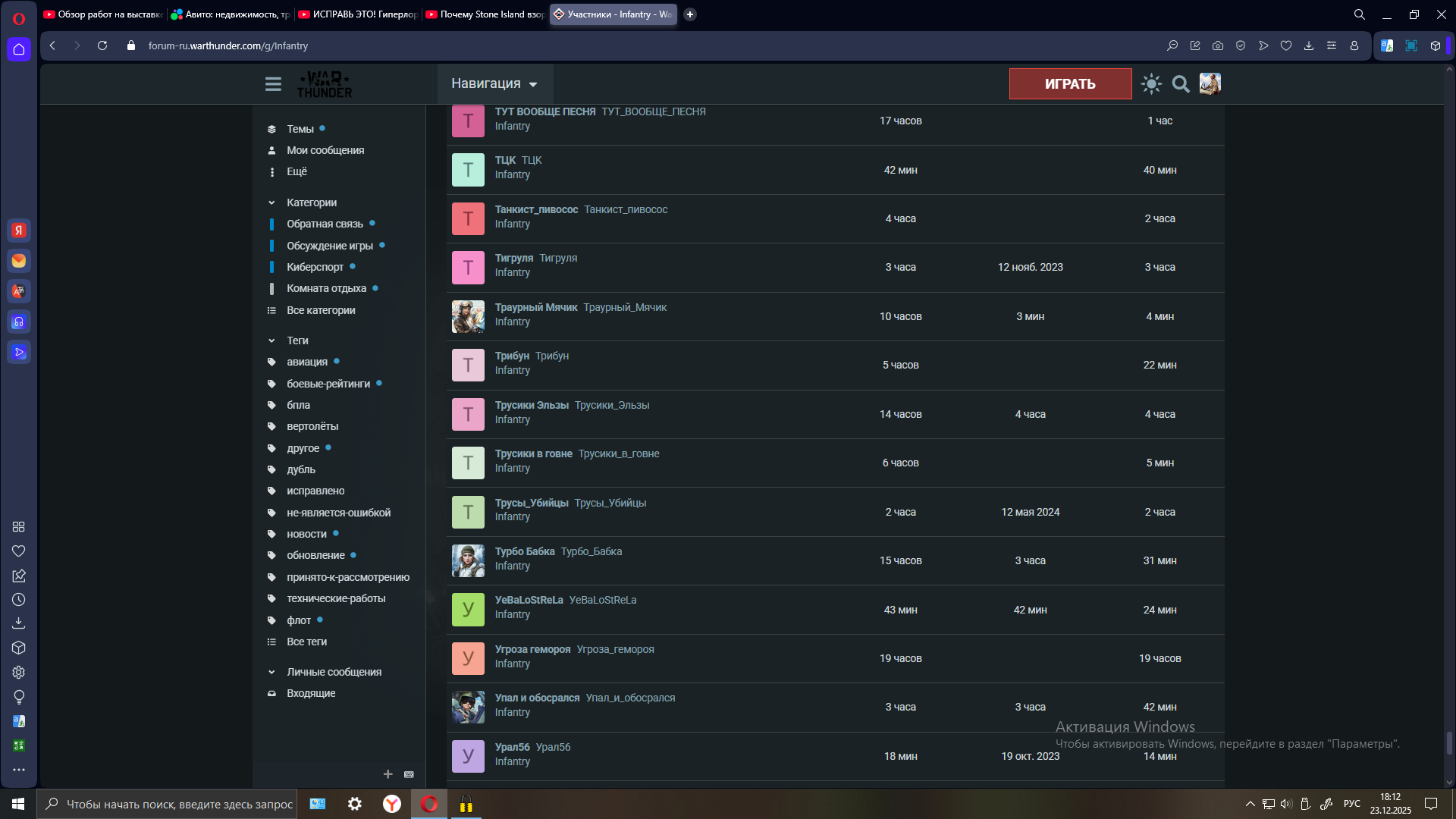Open keyboard shortcuts icon in sidebar
1456x819 pixels.
click(409, 774)
